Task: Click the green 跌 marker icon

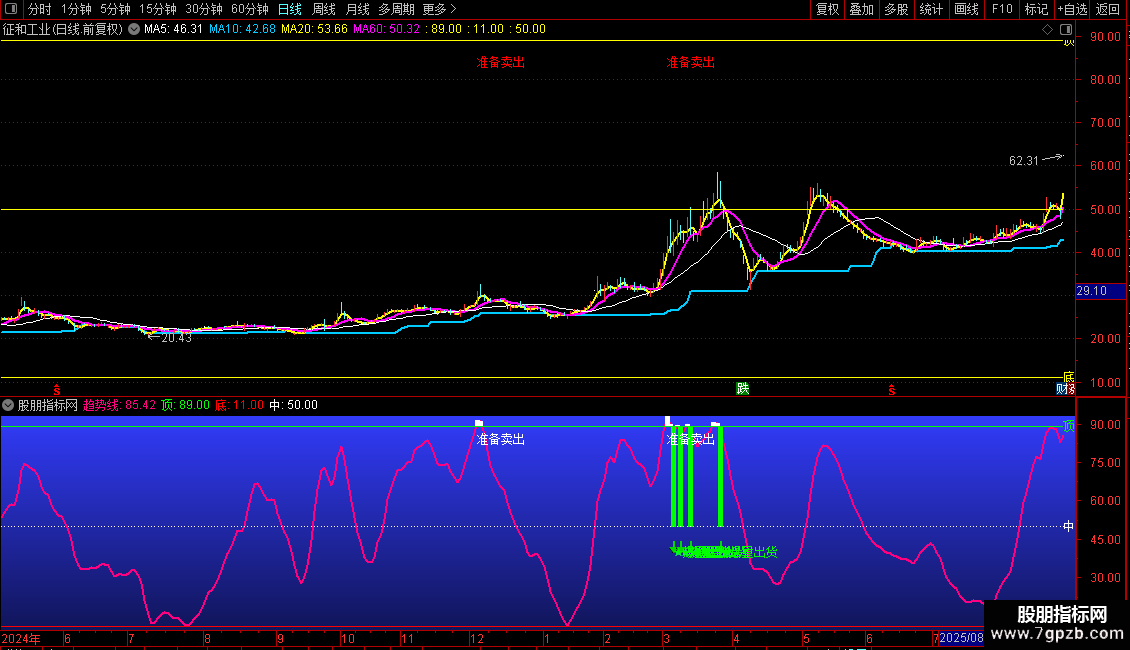Action: click(742, 388)
